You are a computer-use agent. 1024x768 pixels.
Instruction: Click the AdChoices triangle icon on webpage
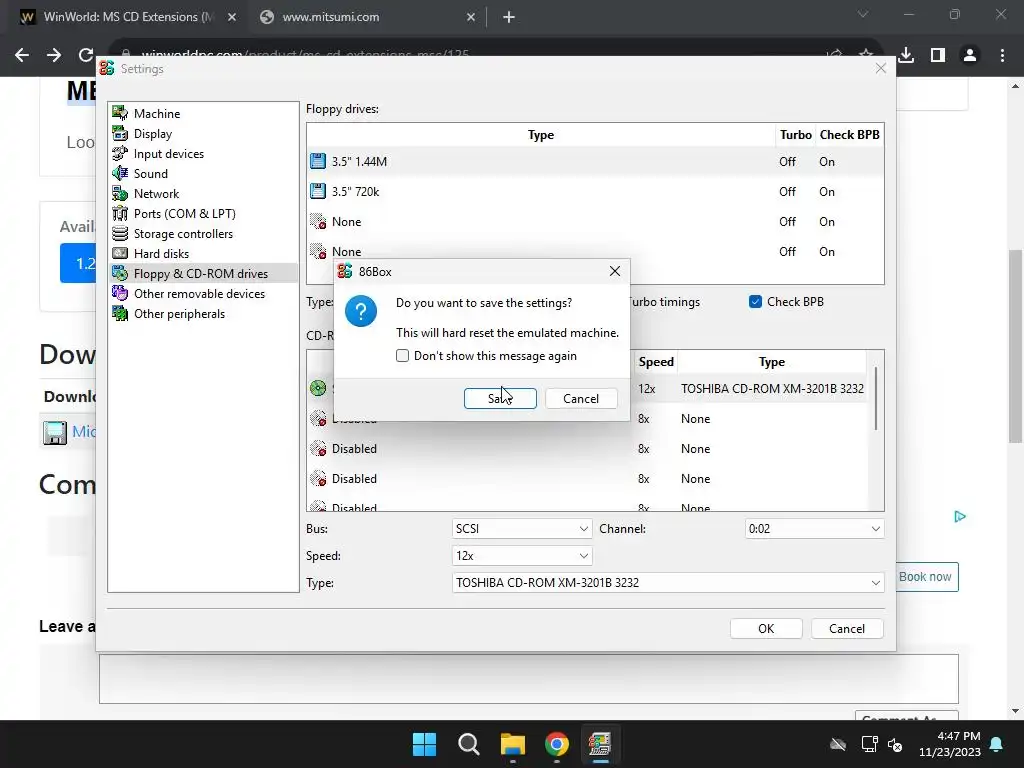[959, 517]
